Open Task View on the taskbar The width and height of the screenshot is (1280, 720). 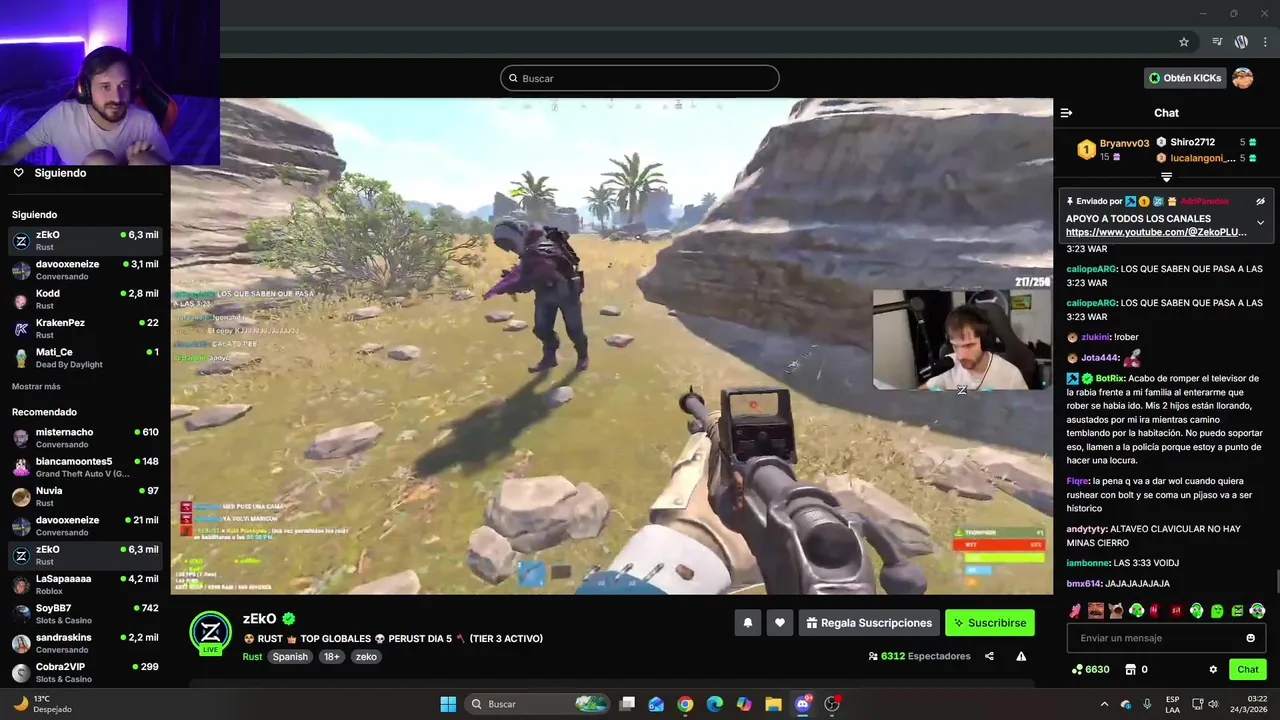click(627, 704)
